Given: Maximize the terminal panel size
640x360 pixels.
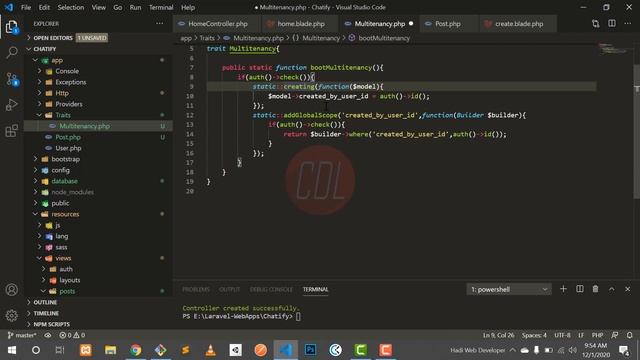Looking at the screenshot, I should (x=611, y=289).
